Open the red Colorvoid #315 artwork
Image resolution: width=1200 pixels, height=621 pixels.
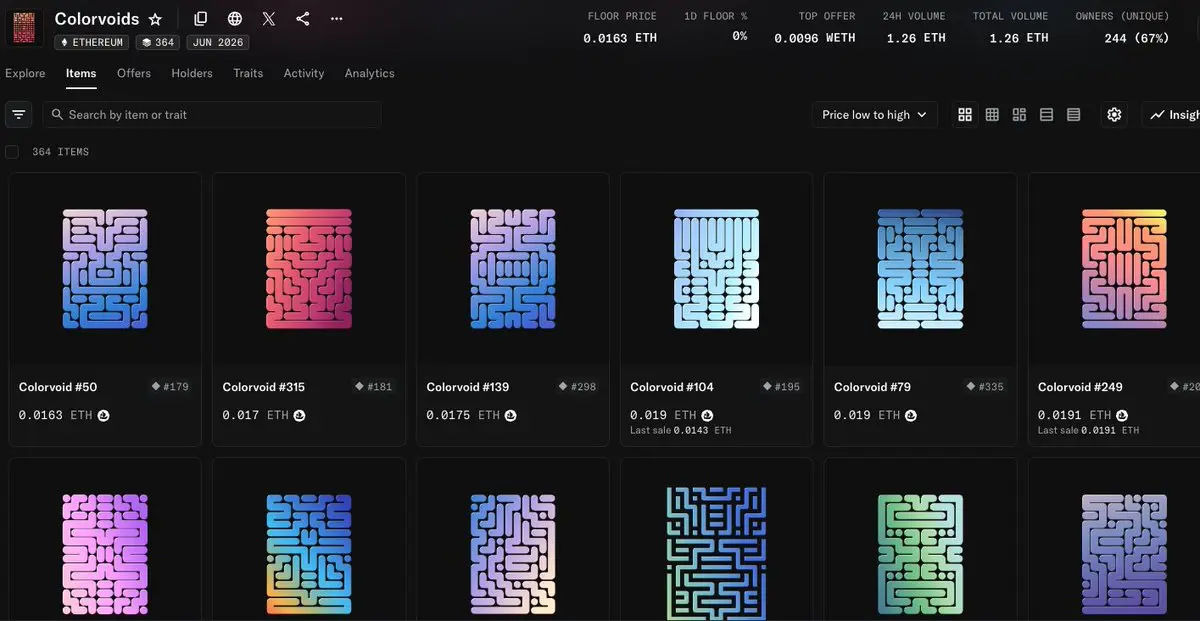309,269
